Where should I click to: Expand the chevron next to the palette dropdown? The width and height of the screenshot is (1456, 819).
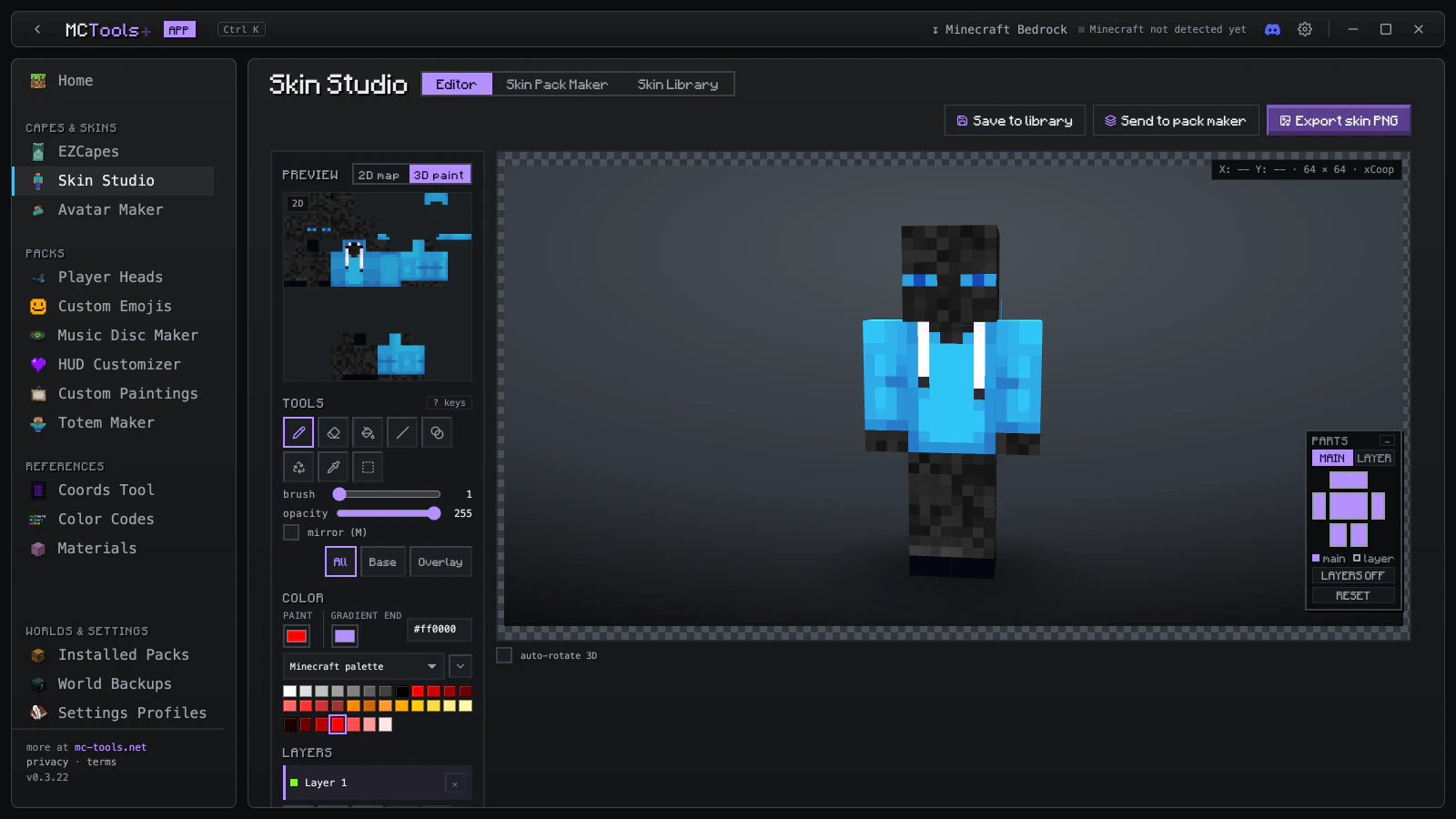pyautogui.click(x=460, y=666)
